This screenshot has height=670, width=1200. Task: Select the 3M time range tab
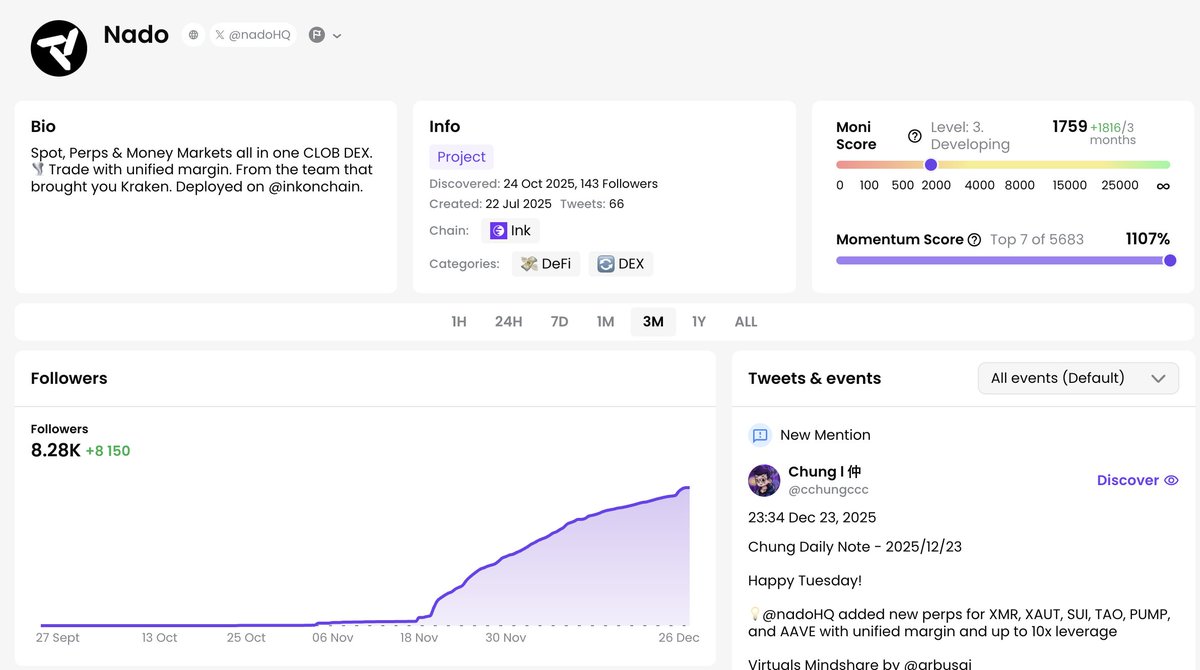653,322
